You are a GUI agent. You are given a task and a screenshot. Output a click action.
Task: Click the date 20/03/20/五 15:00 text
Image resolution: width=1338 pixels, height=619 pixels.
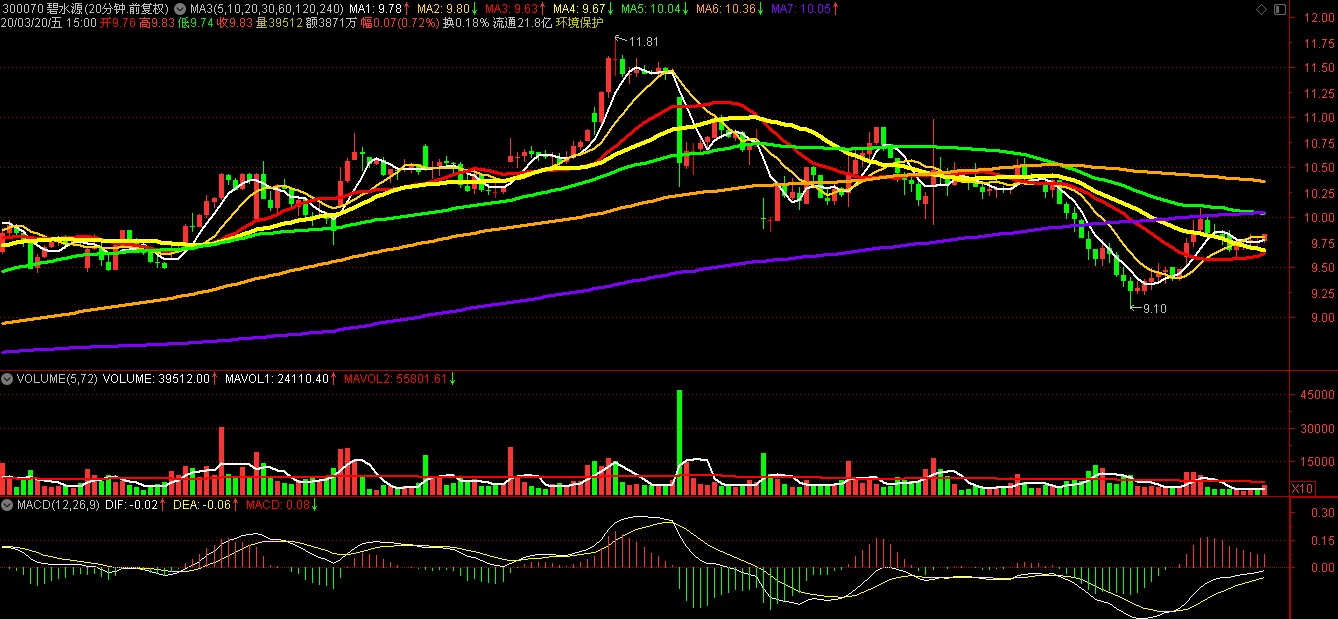[x=49, y=21]
